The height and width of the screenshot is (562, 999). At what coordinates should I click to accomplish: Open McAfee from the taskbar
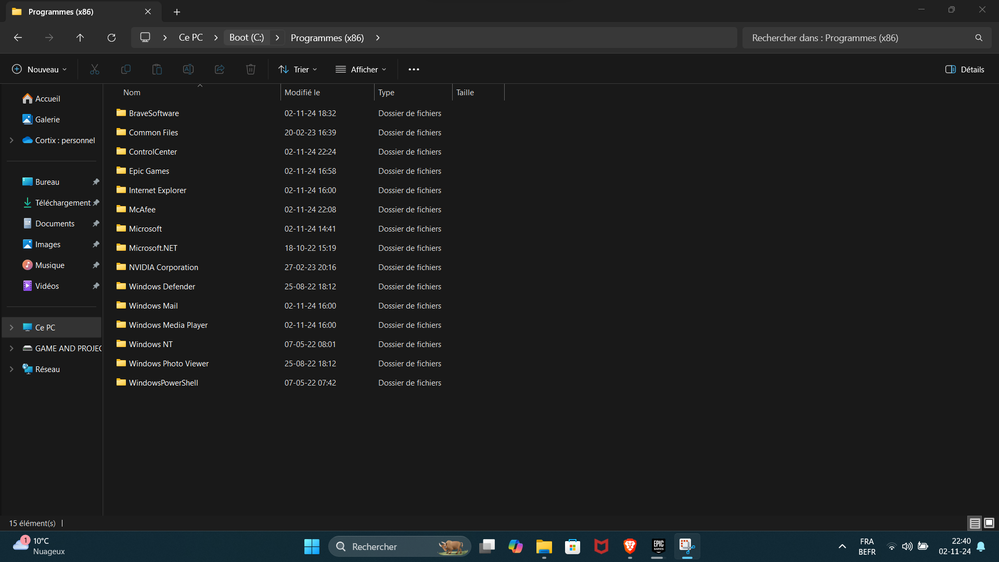pyautogui.click(x=601, y=546)
